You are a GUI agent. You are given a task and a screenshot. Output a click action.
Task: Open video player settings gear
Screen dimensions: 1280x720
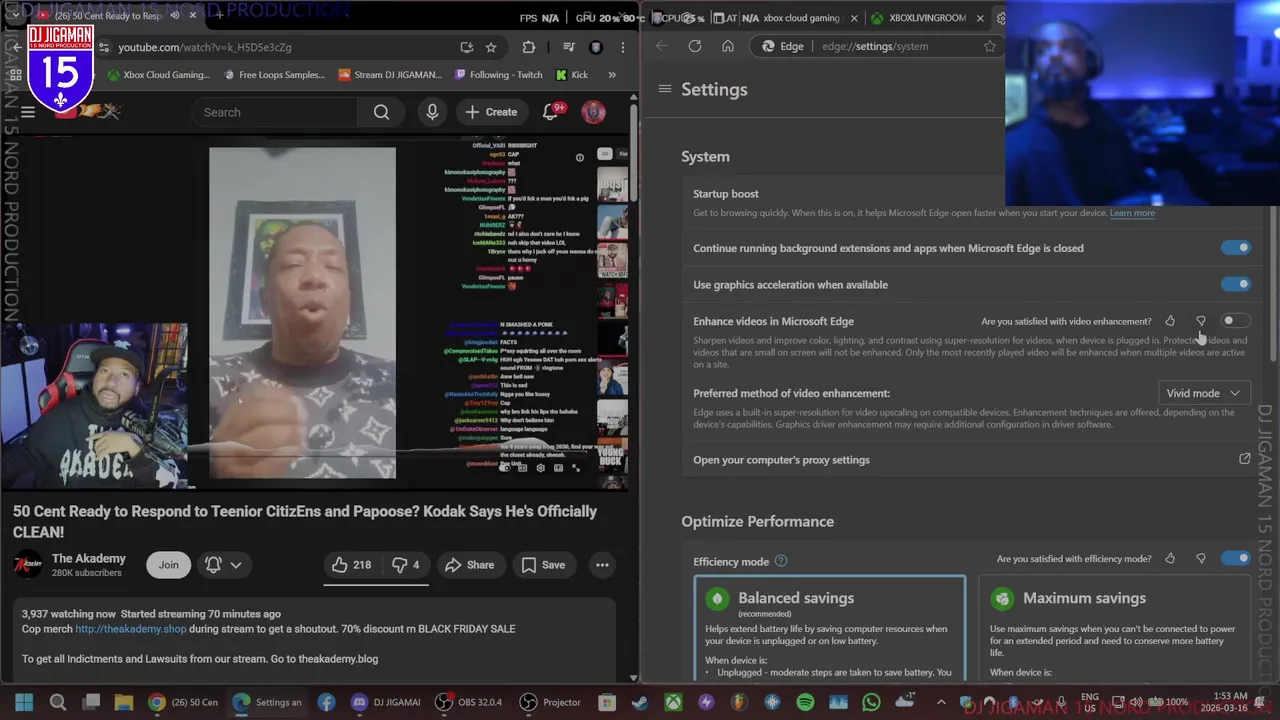click(540, 468)
